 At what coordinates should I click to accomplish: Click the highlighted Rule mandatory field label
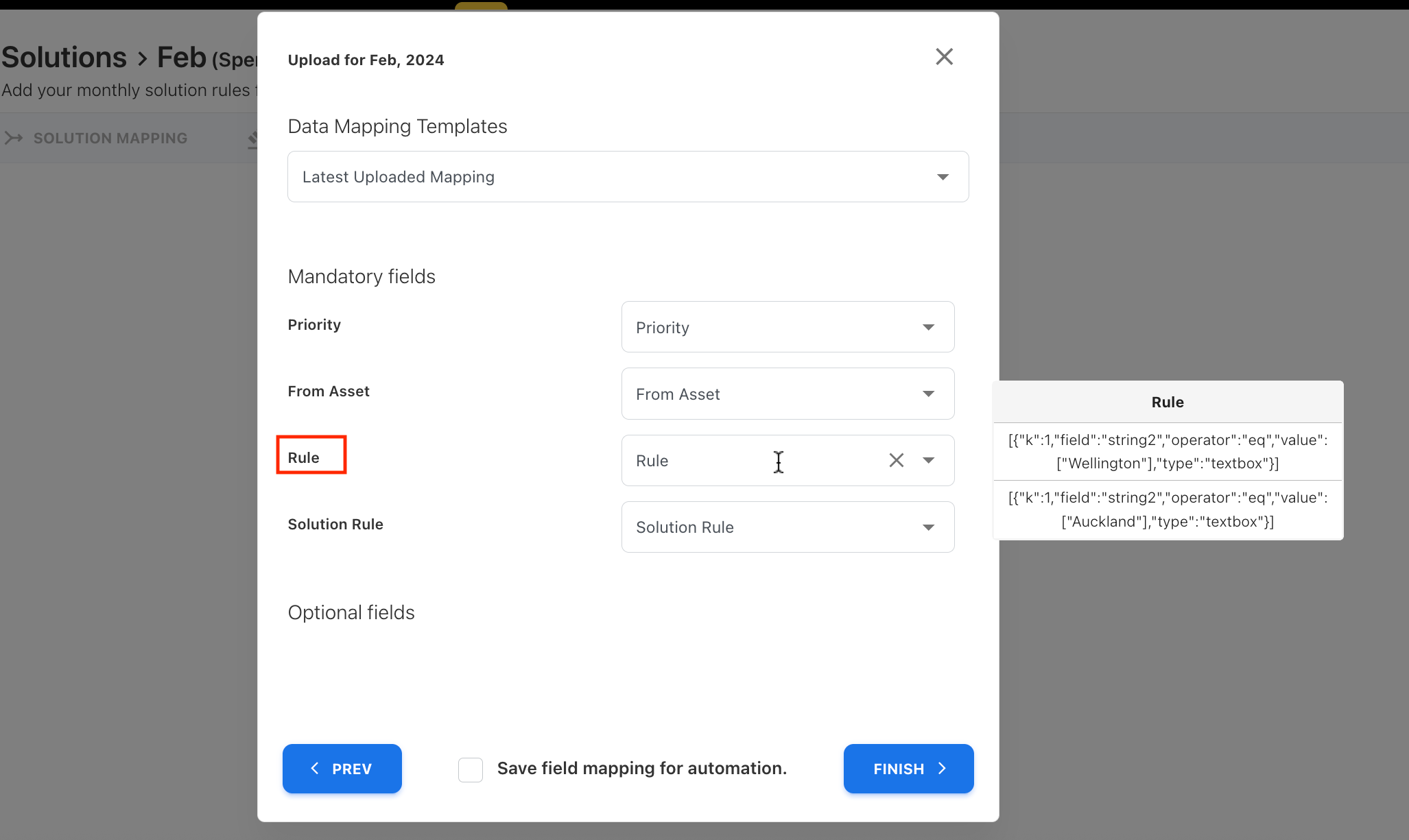[304, 457]
